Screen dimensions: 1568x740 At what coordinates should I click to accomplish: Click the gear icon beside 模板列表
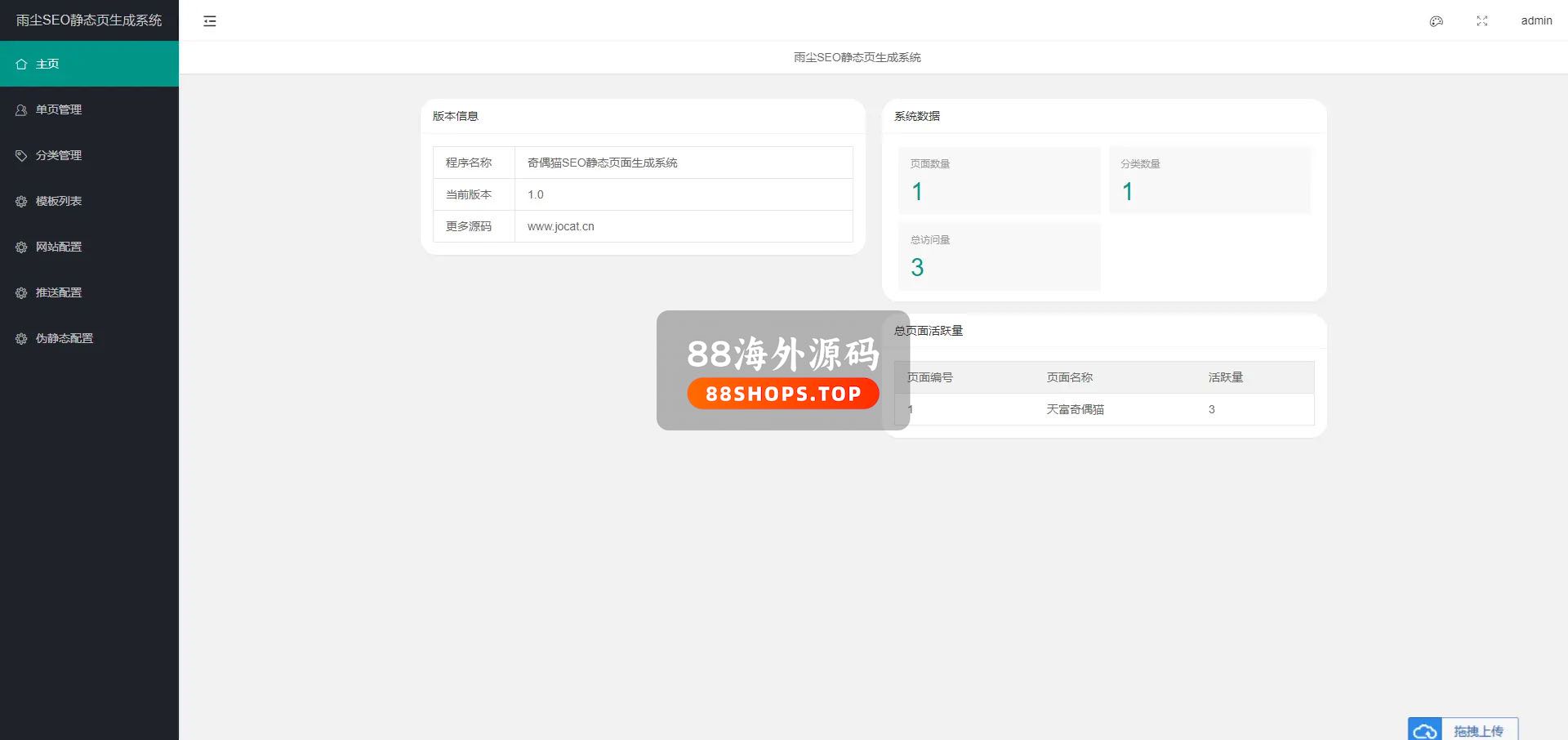pyautogui.click(x=22, y=201)
